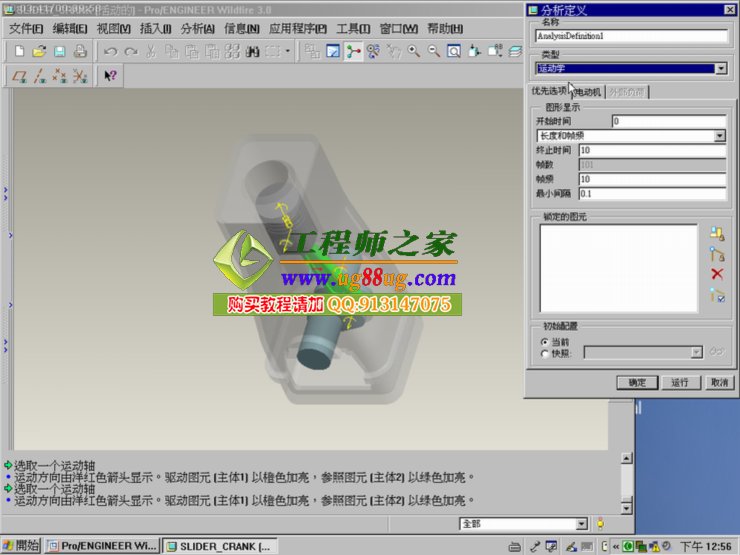Click the Open file folder icon
740x555 pixels.
39,51
